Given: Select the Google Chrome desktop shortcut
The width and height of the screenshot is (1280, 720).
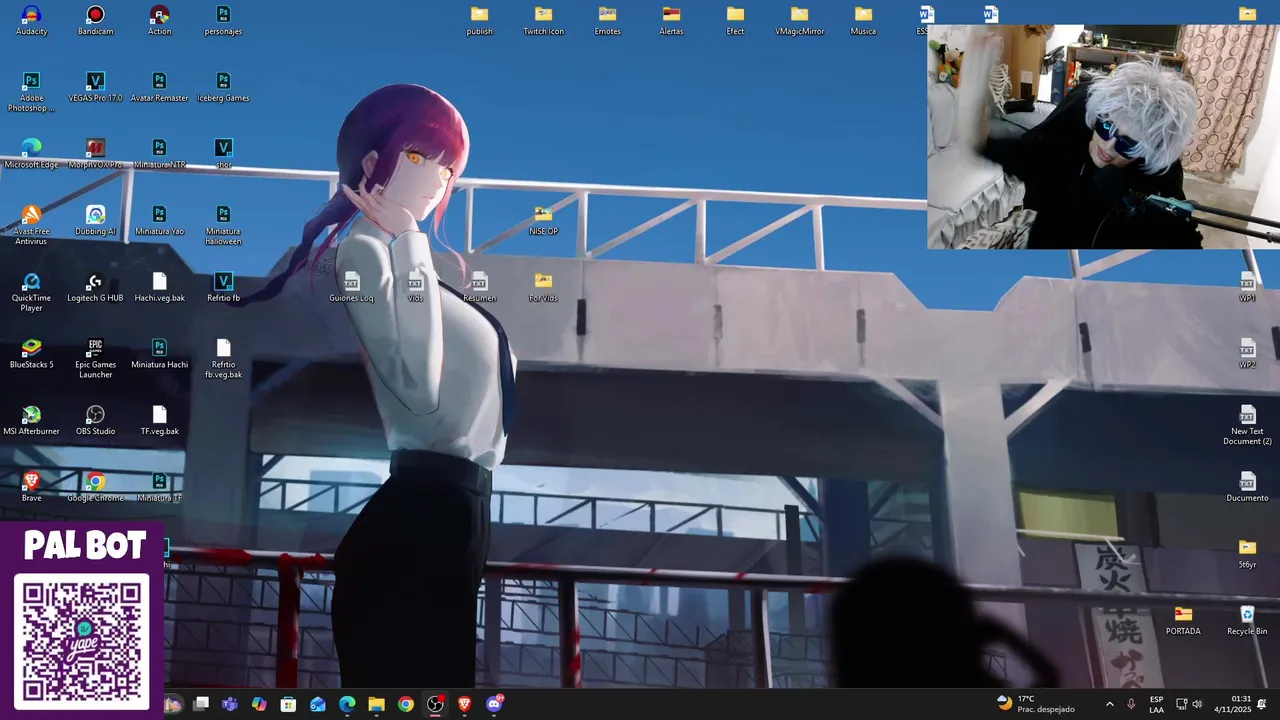Looking at the screenshot, I should [x=95, y=488].
